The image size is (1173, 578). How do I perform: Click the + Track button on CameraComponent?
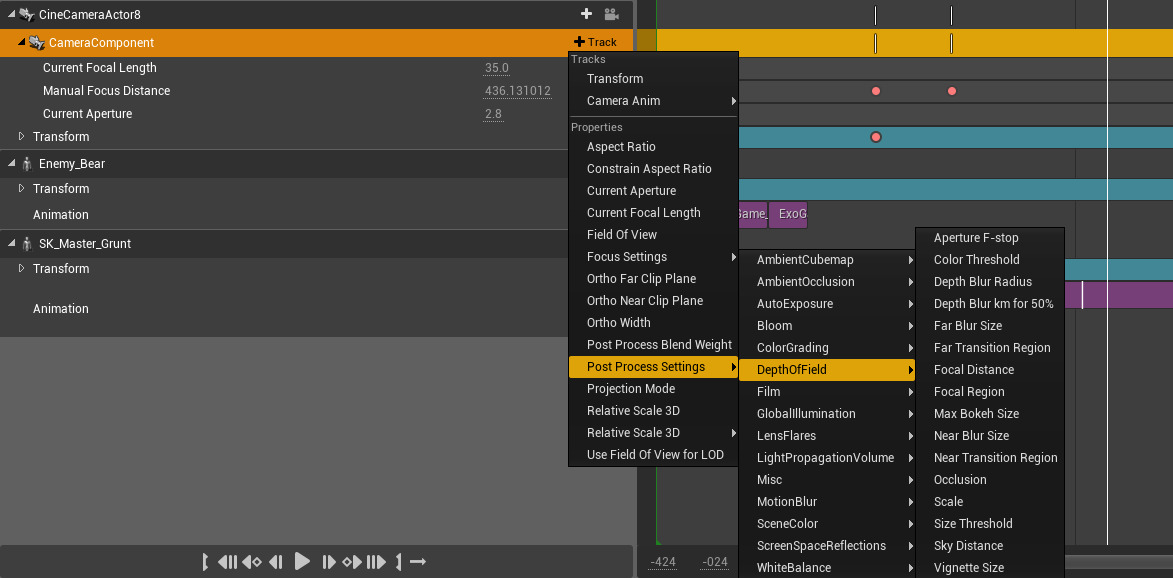pyautogui.click(x=595, y=42)
